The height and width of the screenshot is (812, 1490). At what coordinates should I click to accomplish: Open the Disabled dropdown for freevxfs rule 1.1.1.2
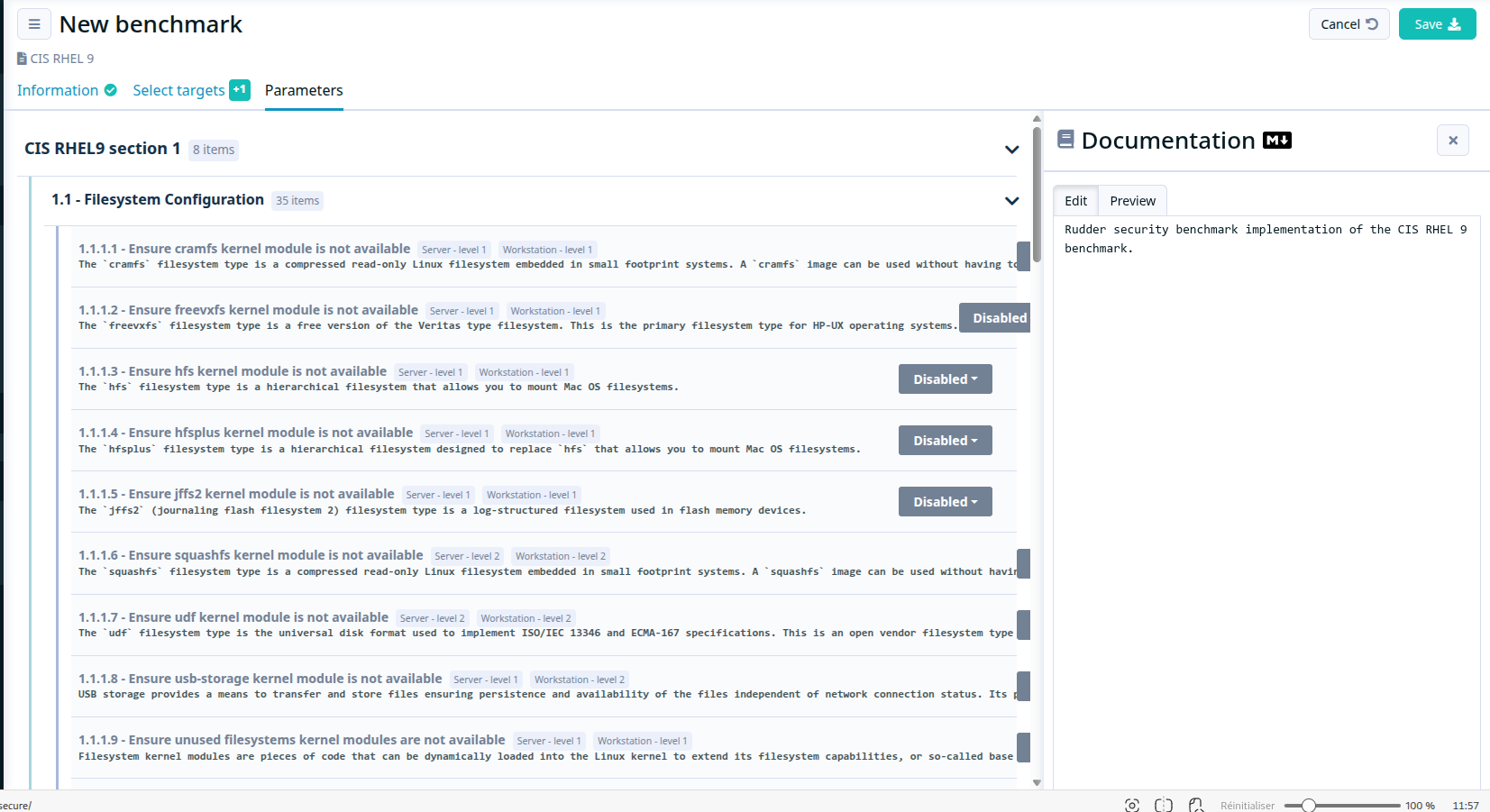(x=995, y=318)
